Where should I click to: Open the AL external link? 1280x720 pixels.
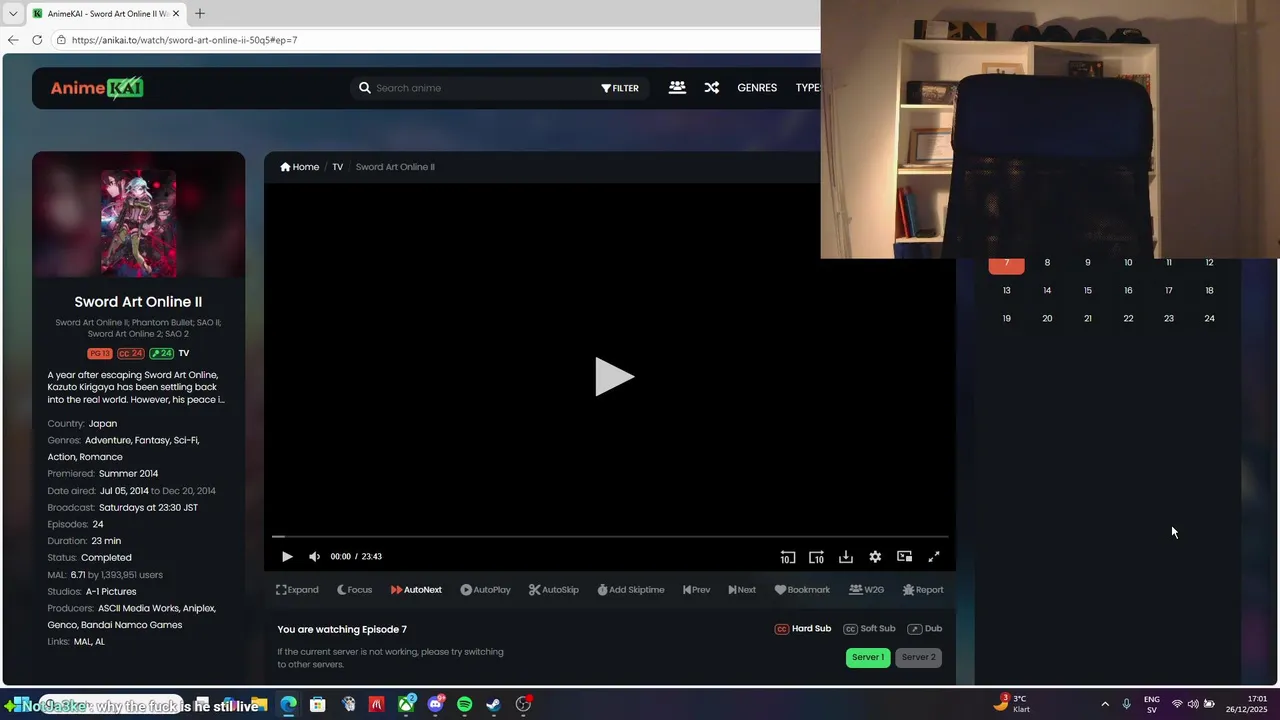point(100,642)
